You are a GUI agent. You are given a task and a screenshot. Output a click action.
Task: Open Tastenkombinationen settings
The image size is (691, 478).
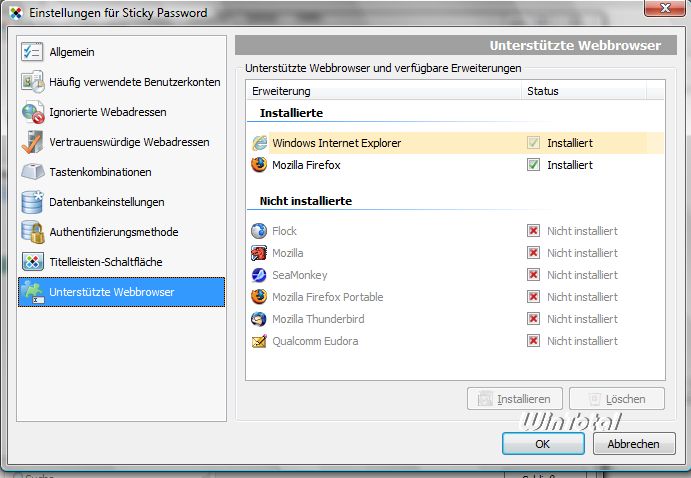tap(121, 172)
